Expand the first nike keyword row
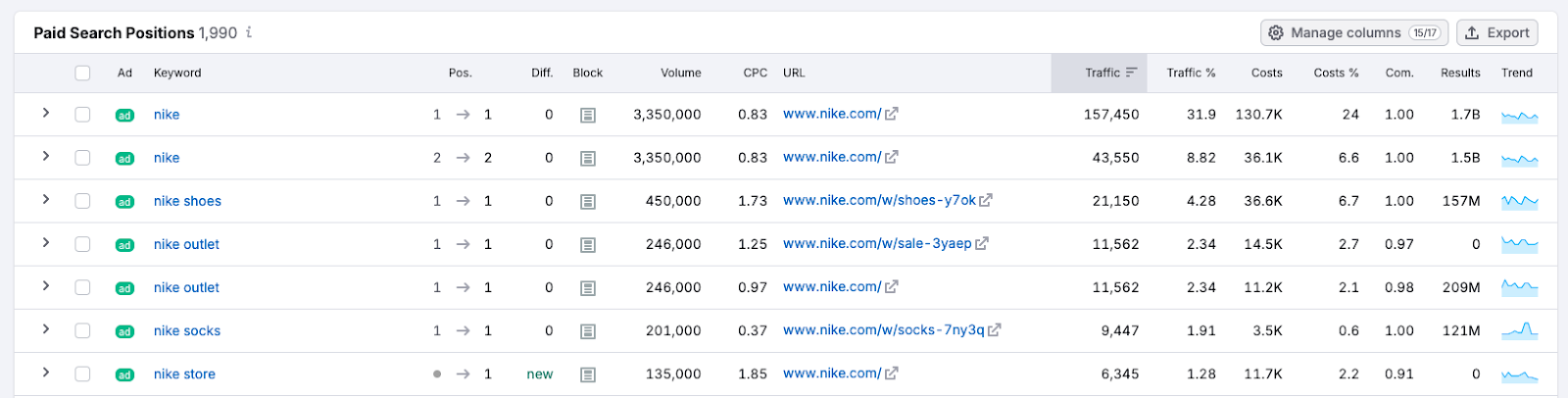The width and height of the screenshot is (1568, 398). pyautogui.click(x=46, y=114)
